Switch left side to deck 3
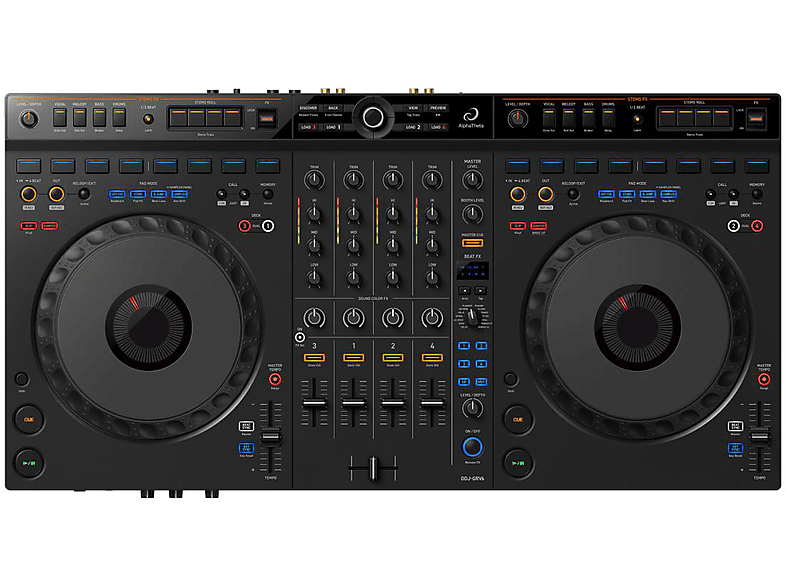This screenshot has height=587, width=786. (x=244, y=226)
